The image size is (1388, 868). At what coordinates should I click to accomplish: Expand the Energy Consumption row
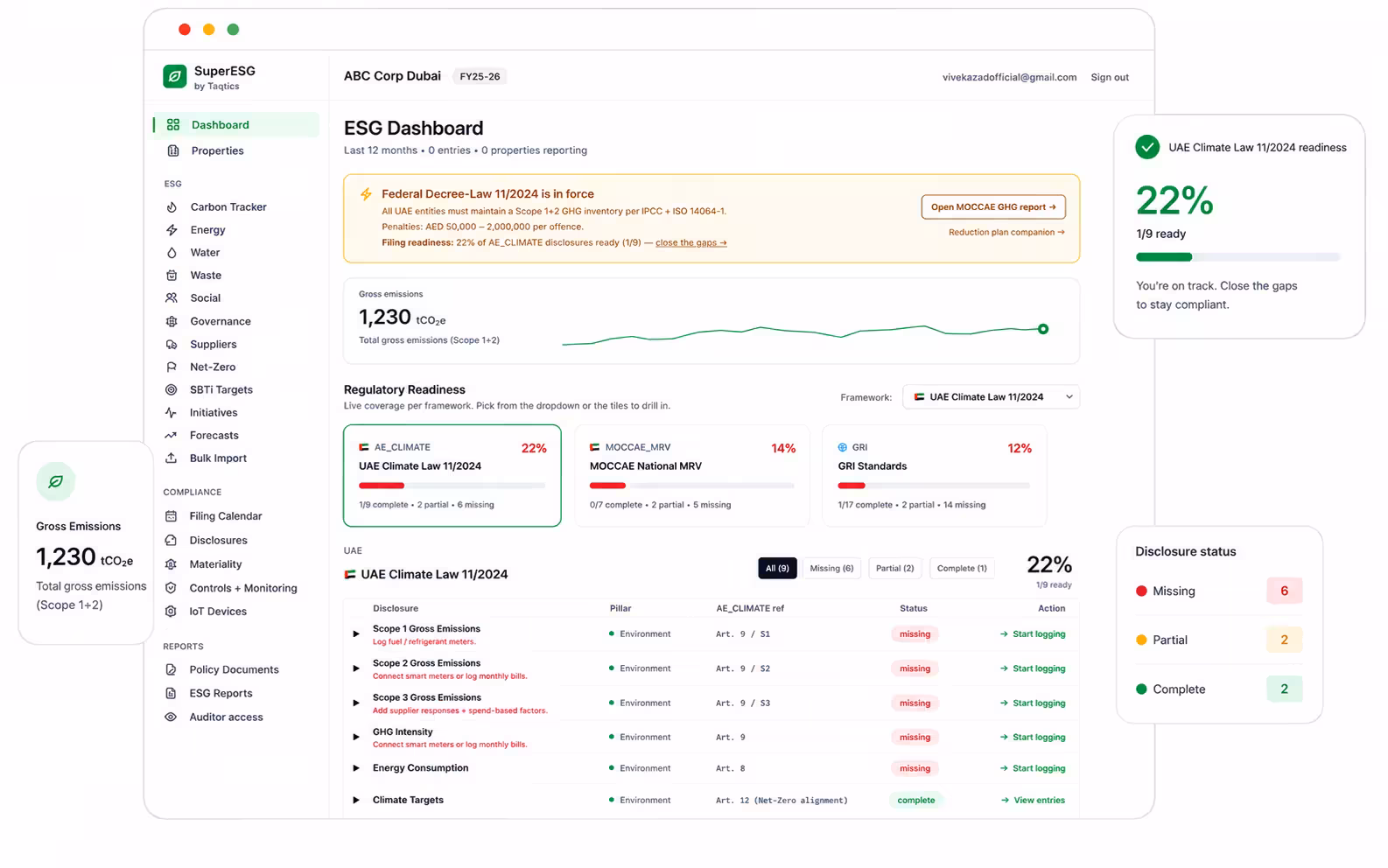click(356, 768)
